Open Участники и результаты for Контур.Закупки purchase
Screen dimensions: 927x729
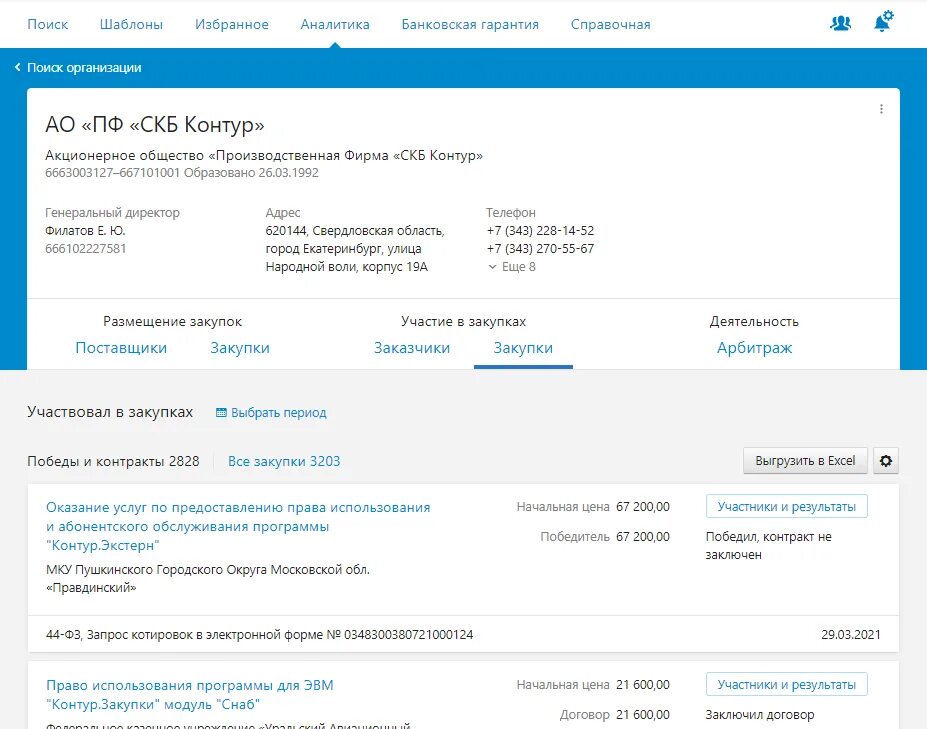tap(786, 685)
